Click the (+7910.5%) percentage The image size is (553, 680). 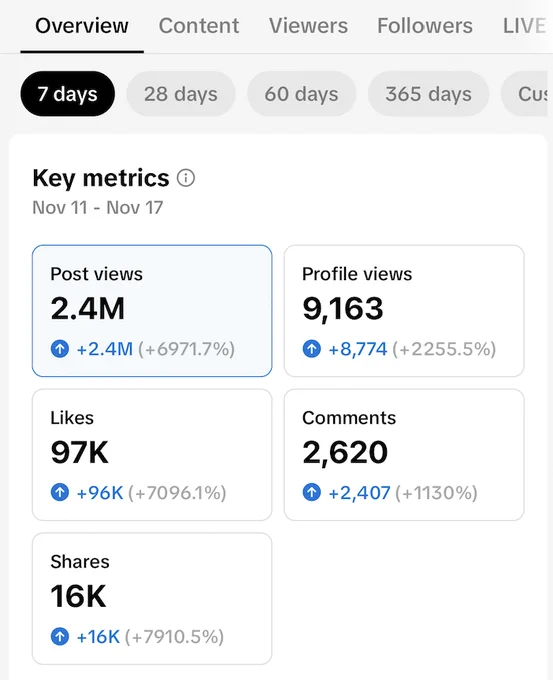pyautogui.click(x=174, y=637)
